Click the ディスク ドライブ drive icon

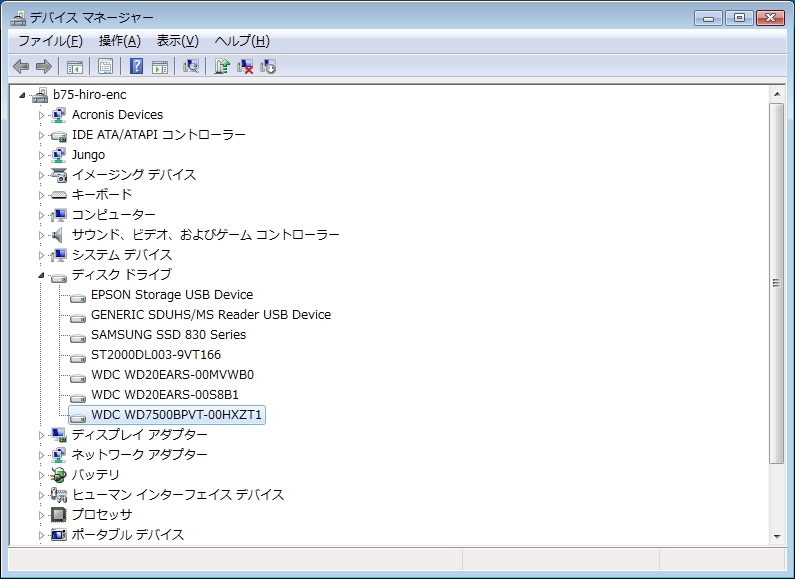click(x=59, y=277)
